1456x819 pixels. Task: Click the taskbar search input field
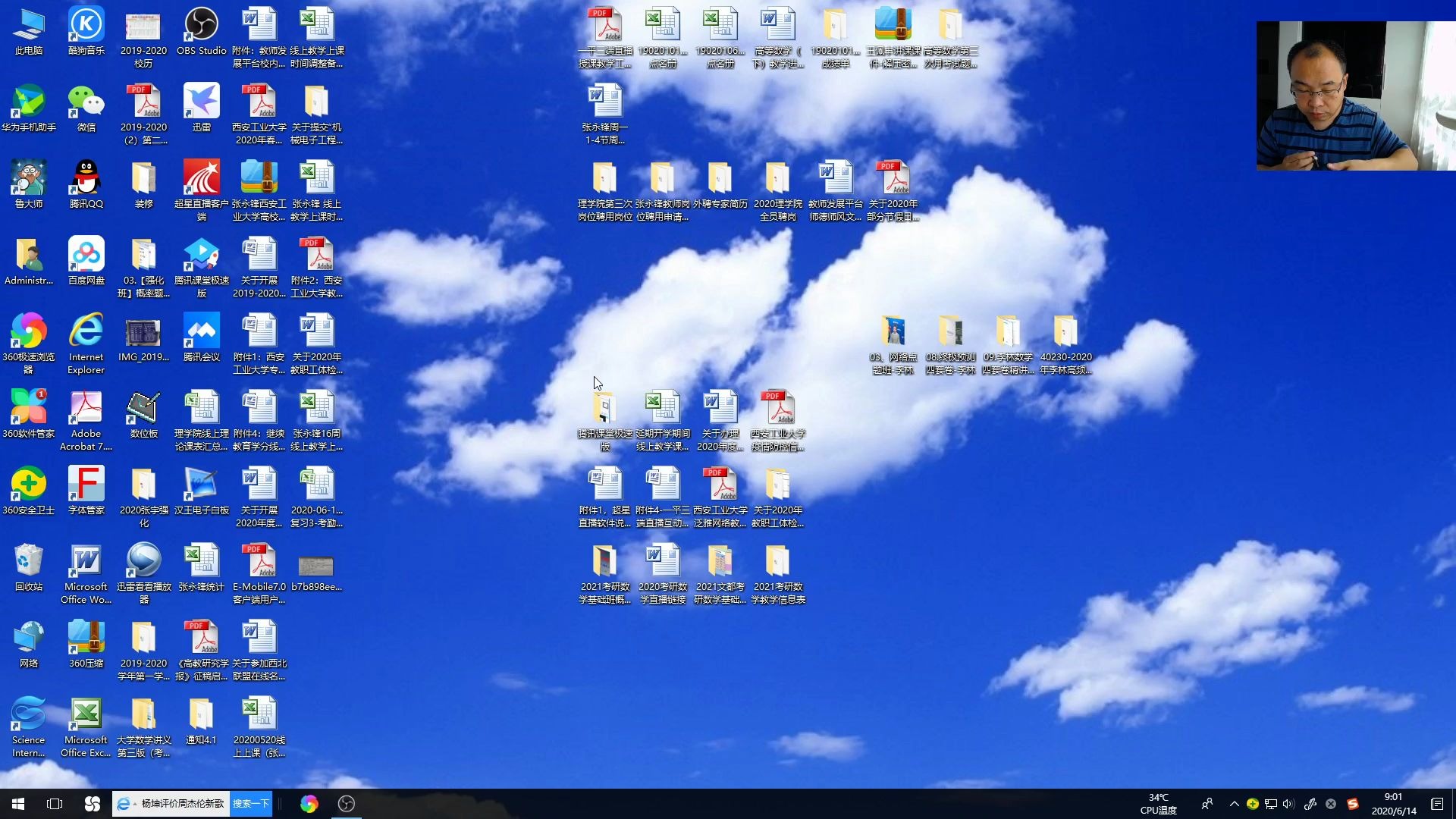[x=180, y=804]
